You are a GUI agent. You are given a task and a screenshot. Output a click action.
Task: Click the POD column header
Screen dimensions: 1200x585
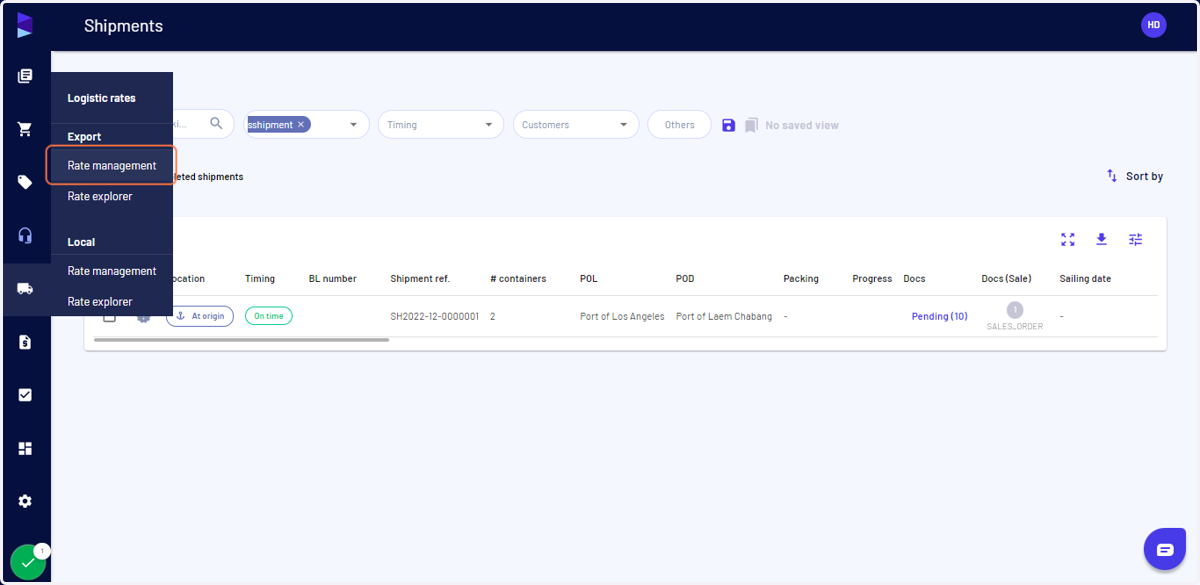tap(685, 278)
